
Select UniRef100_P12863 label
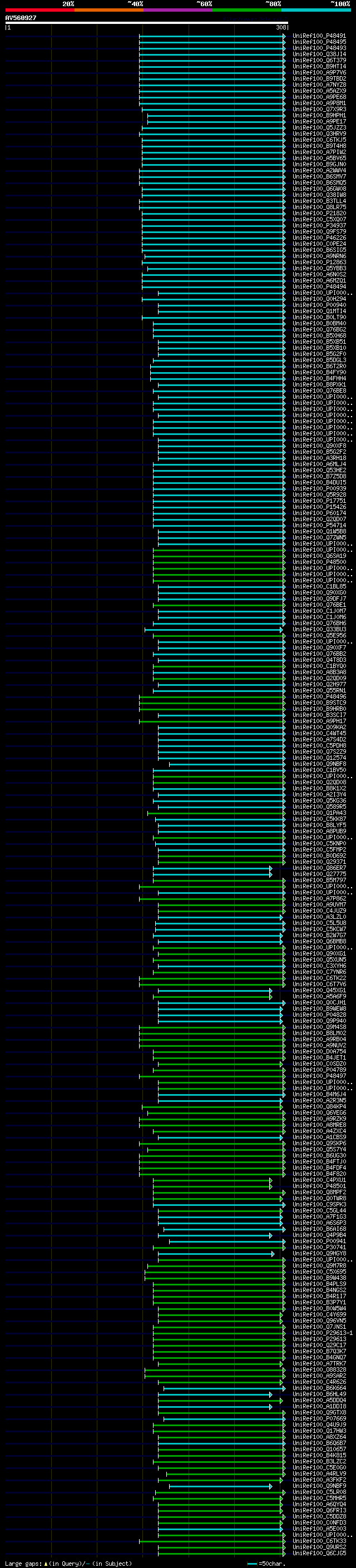(x=319, y=263)
